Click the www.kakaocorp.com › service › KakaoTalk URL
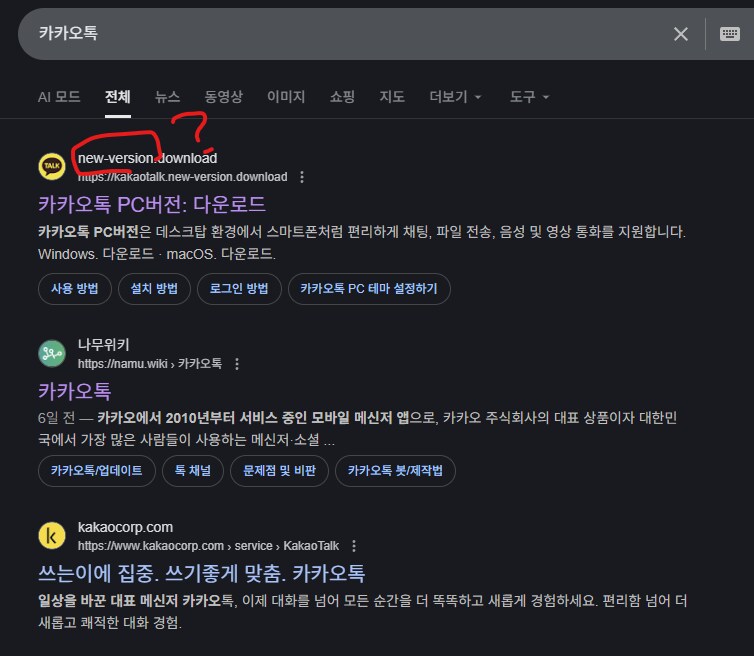This screenshot has height=656, width=754. (x=209, y=546)
